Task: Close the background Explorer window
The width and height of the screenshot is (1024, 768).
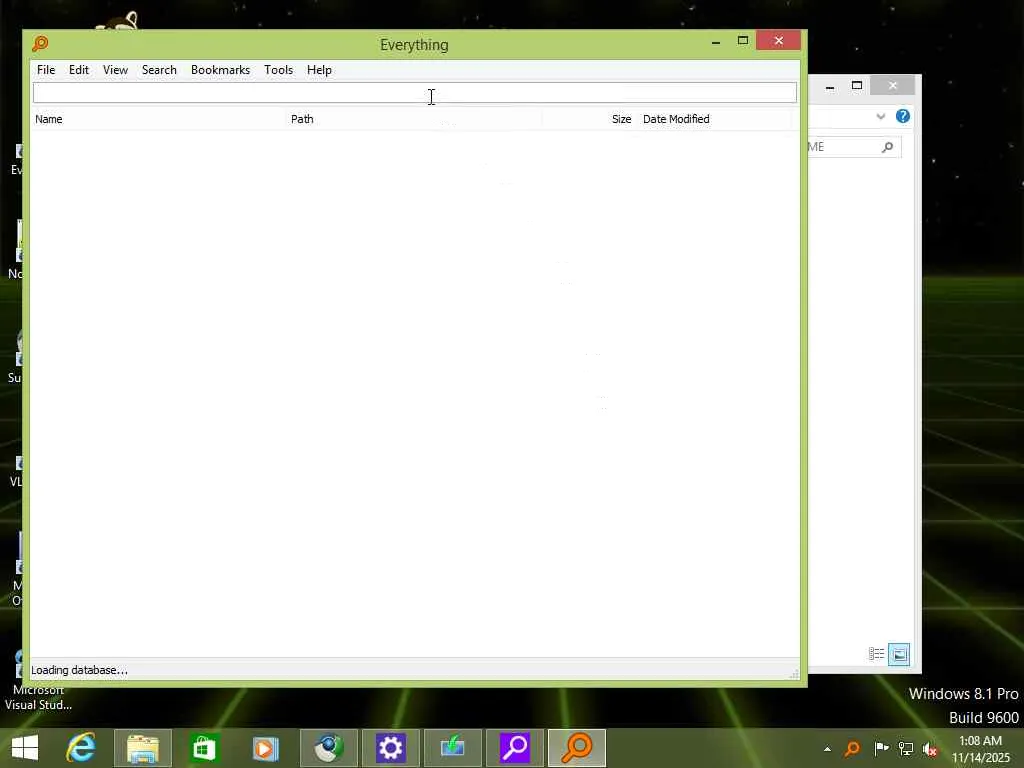Action: coord(893,86)
